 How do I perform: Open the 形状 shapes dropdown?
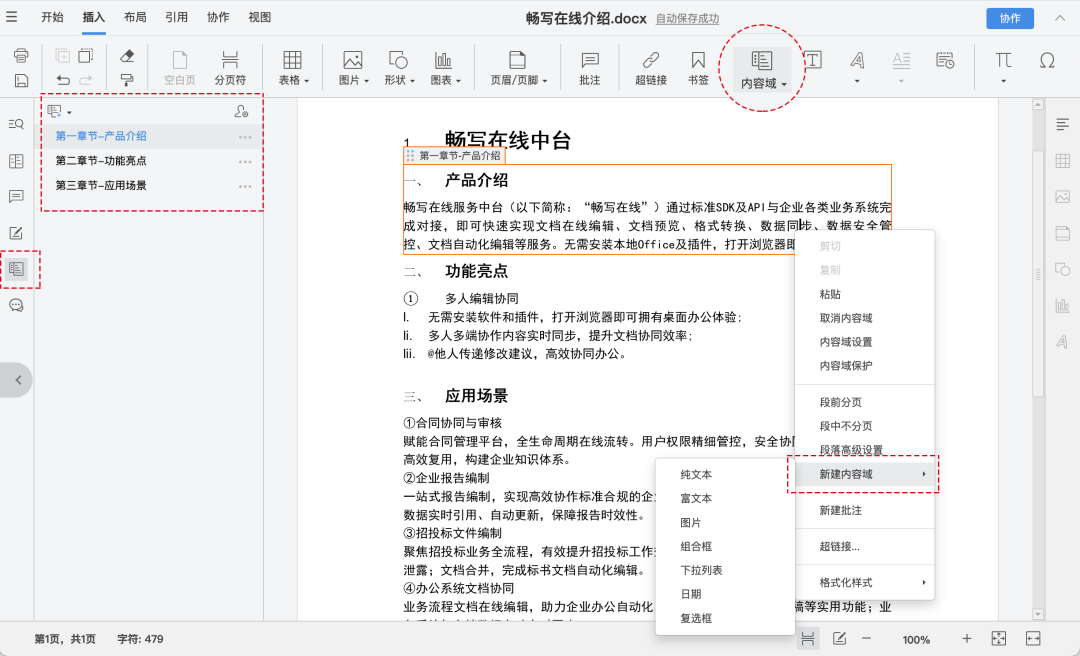pyautogui.click(x=399, y=68)
